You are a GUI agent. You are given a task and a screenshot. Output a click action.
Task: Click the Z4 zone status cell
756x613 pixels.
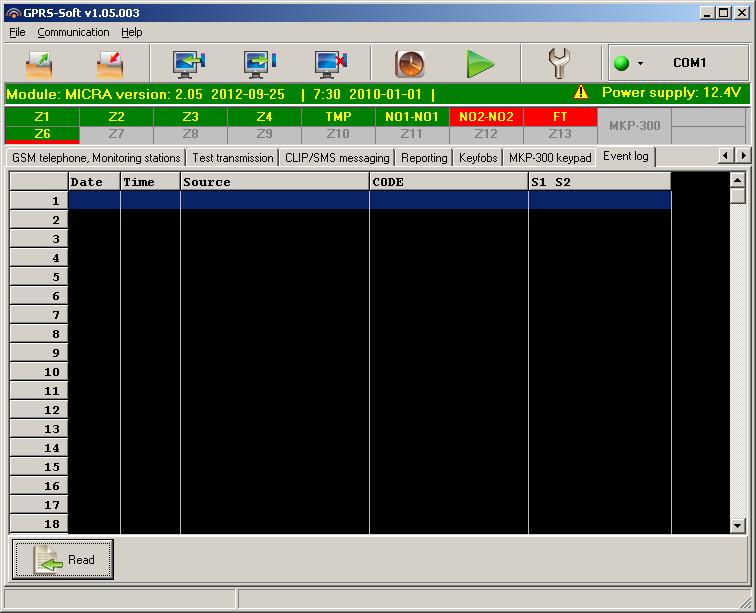click(264, 117)
